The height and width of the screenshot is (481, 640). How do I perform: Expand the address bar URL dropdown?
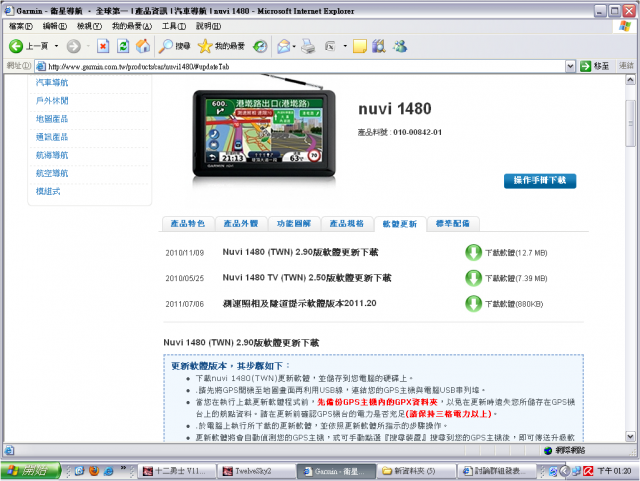click(x=570, y=66)
